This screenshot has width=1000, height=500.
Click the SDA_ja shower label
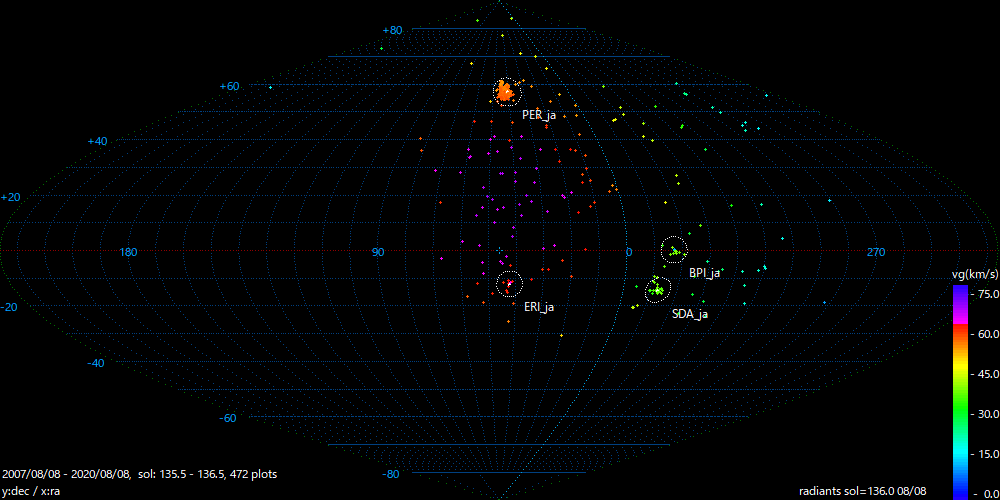click(690, 314)
